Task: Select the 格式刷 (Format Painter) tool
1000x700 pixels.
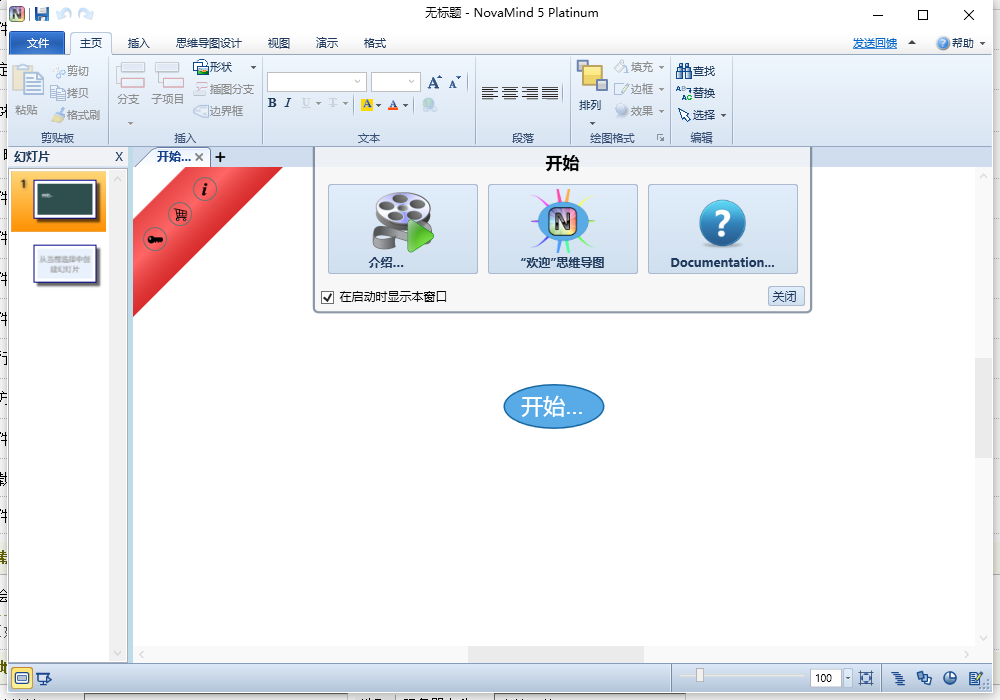Action: coord(76,115)
